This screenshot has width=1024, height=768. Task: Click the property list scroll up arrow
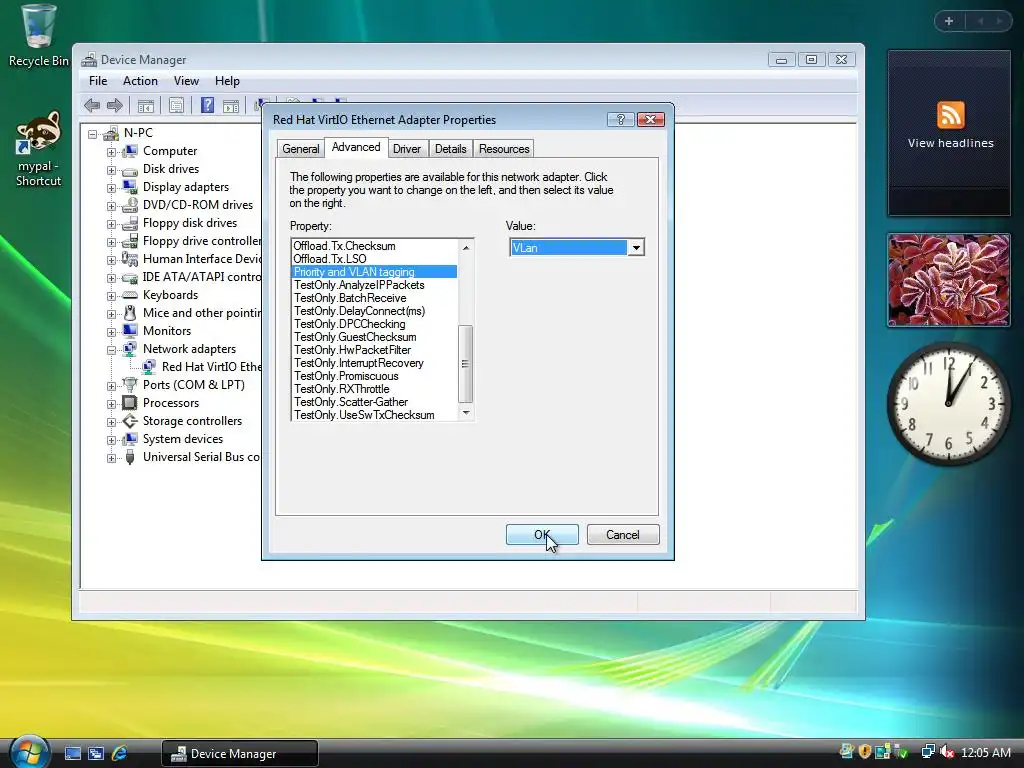point(466,248)
